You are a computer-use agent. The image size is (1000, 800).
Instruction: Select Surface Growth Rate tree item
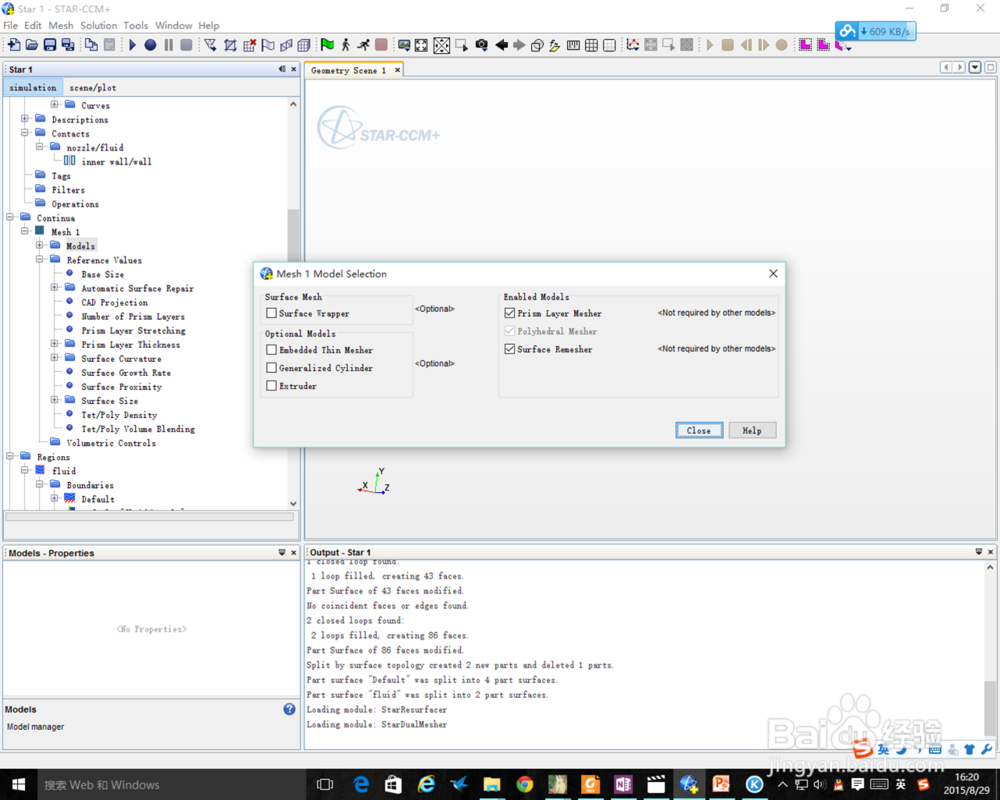coord(126,373)
